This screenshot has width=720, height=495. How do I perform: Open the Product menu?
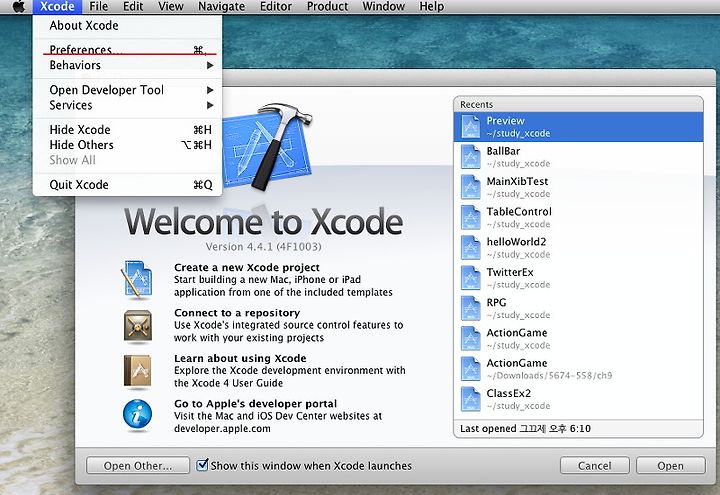click(327, 6)
